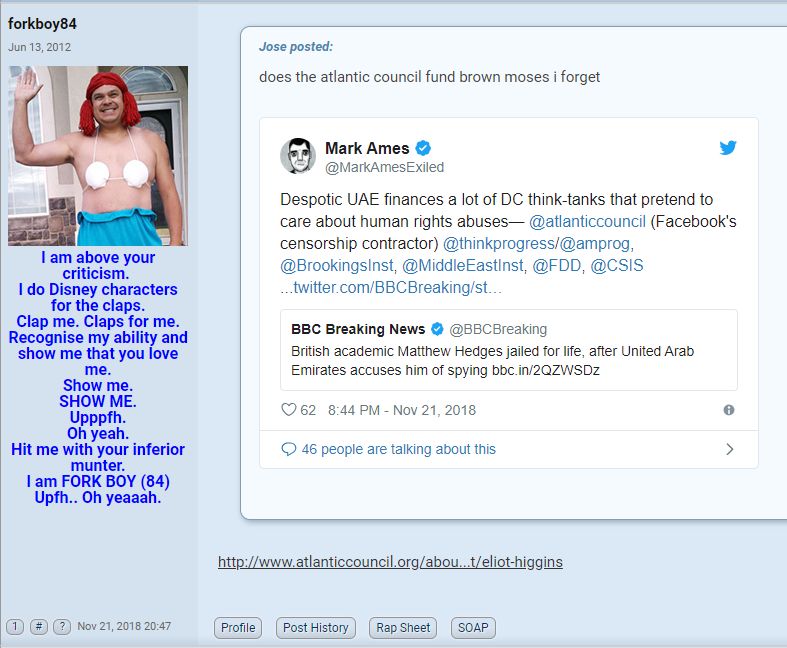Click the @FDD mention
787x648 pixels.
point(557,266)
